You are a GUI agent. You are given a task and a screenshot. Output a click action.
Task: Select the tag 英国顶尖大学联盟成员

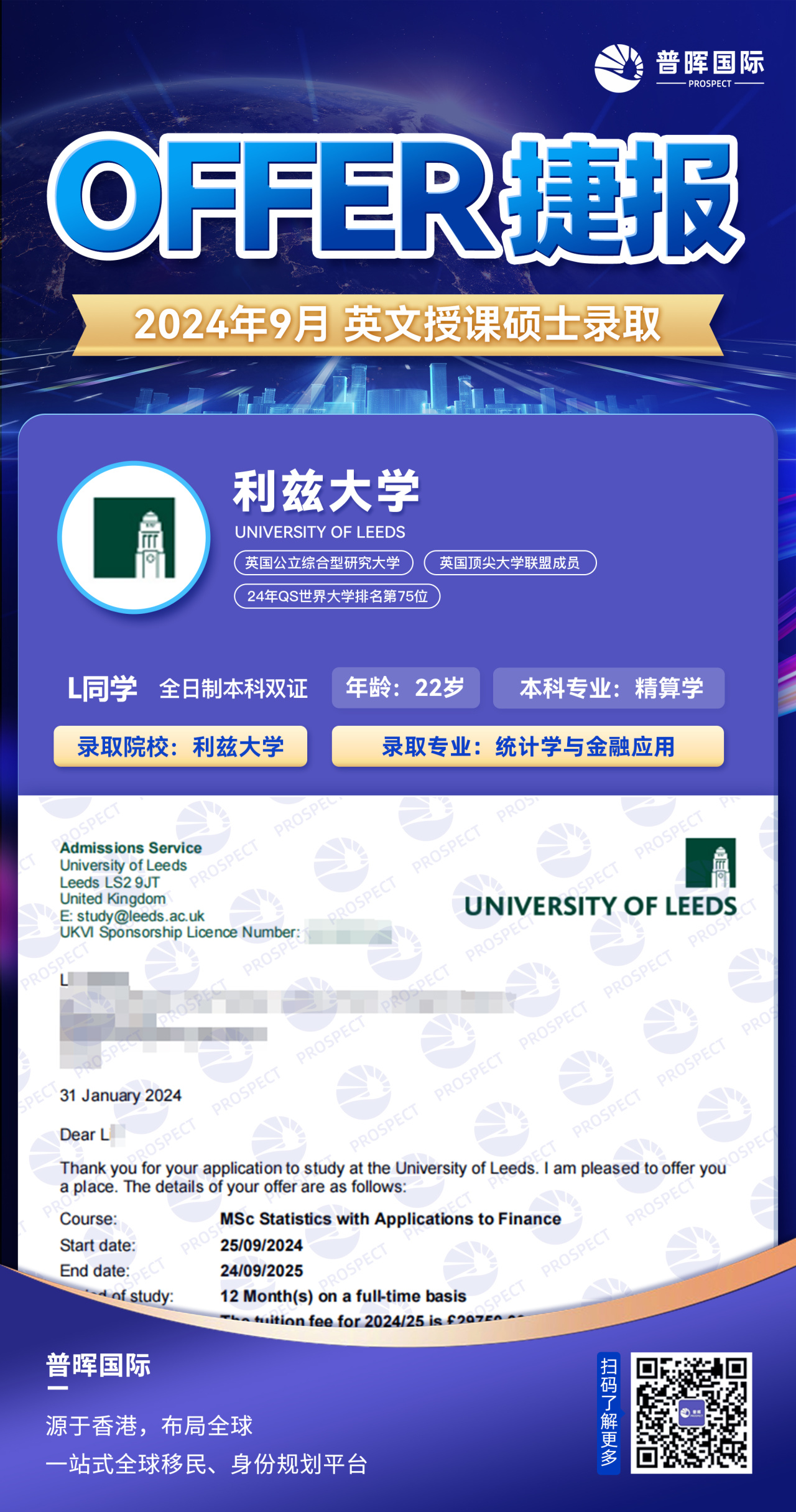510,563
